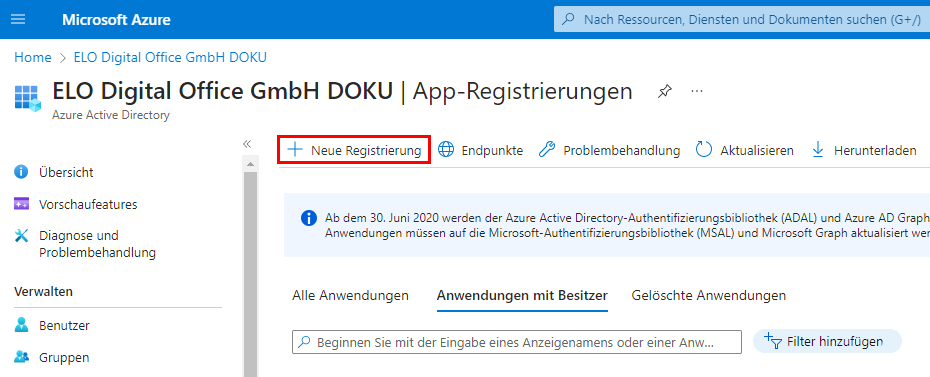Open the hamburger portal menu
The image size is (930, 377).
coord(18,19)
